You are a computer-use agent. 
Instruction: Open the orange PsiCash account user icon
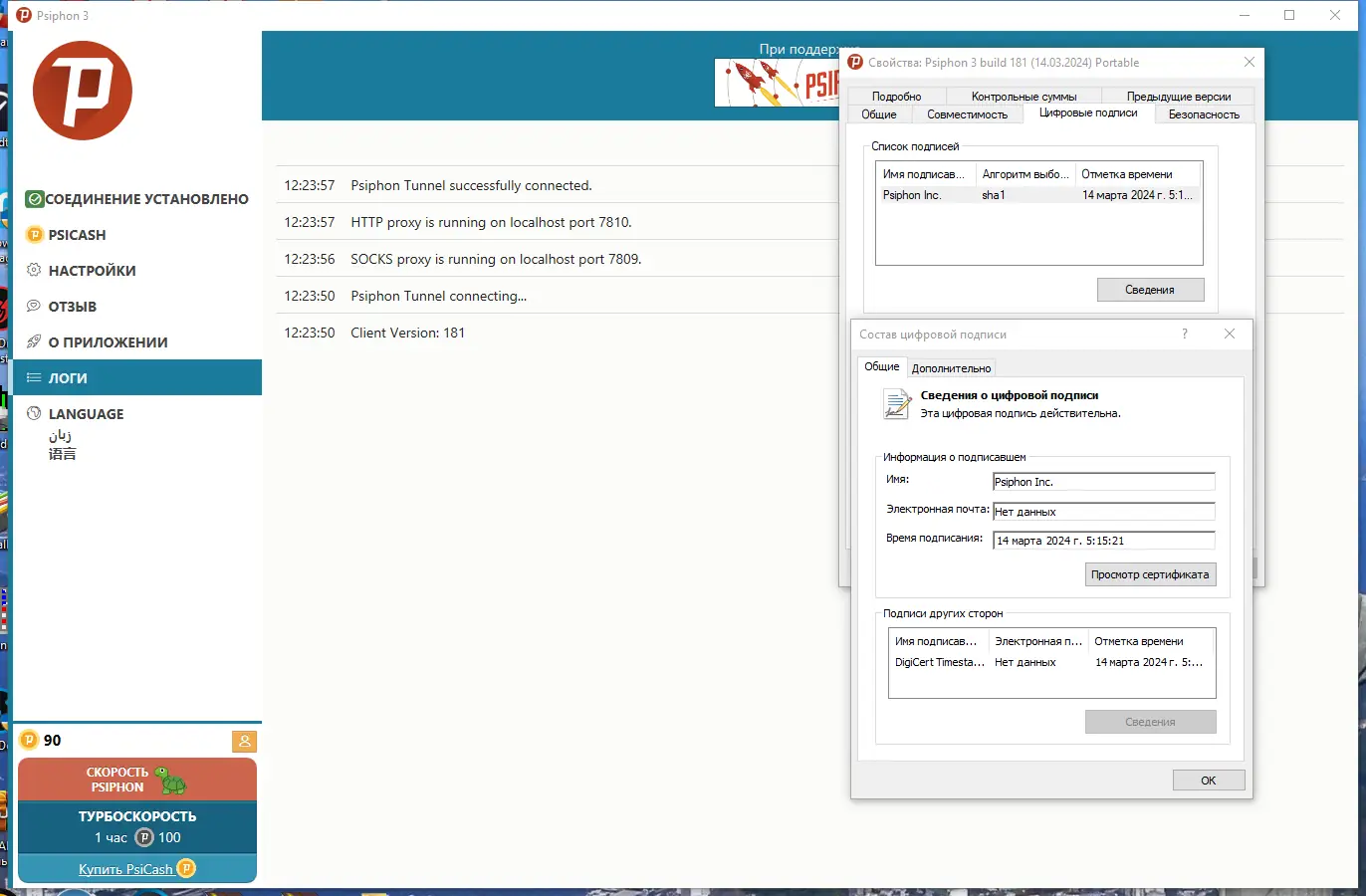pos(244,741)
